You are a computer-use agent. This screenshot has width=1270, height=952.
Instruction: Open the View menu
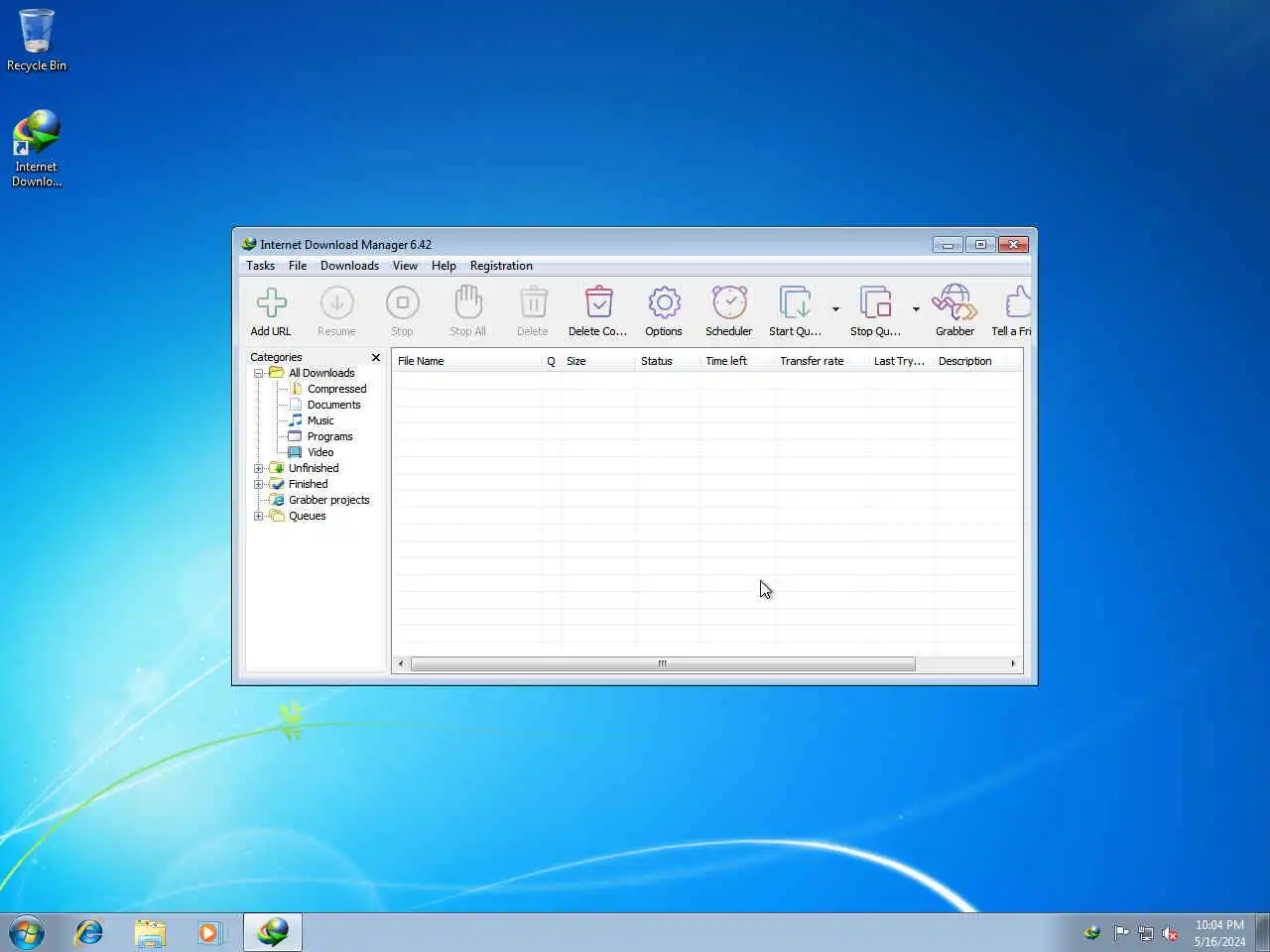pos(405,266)
